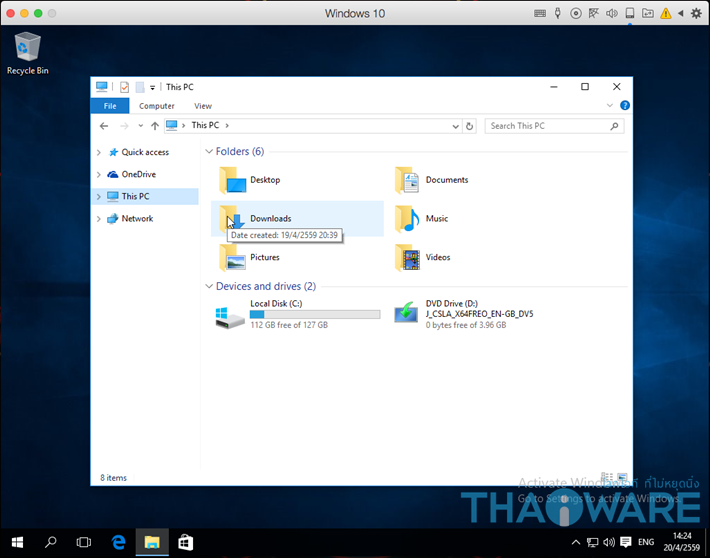Expand Quick access in navigation pane
Viewport: 710px width, 558px height.
[x=98, y=153]
